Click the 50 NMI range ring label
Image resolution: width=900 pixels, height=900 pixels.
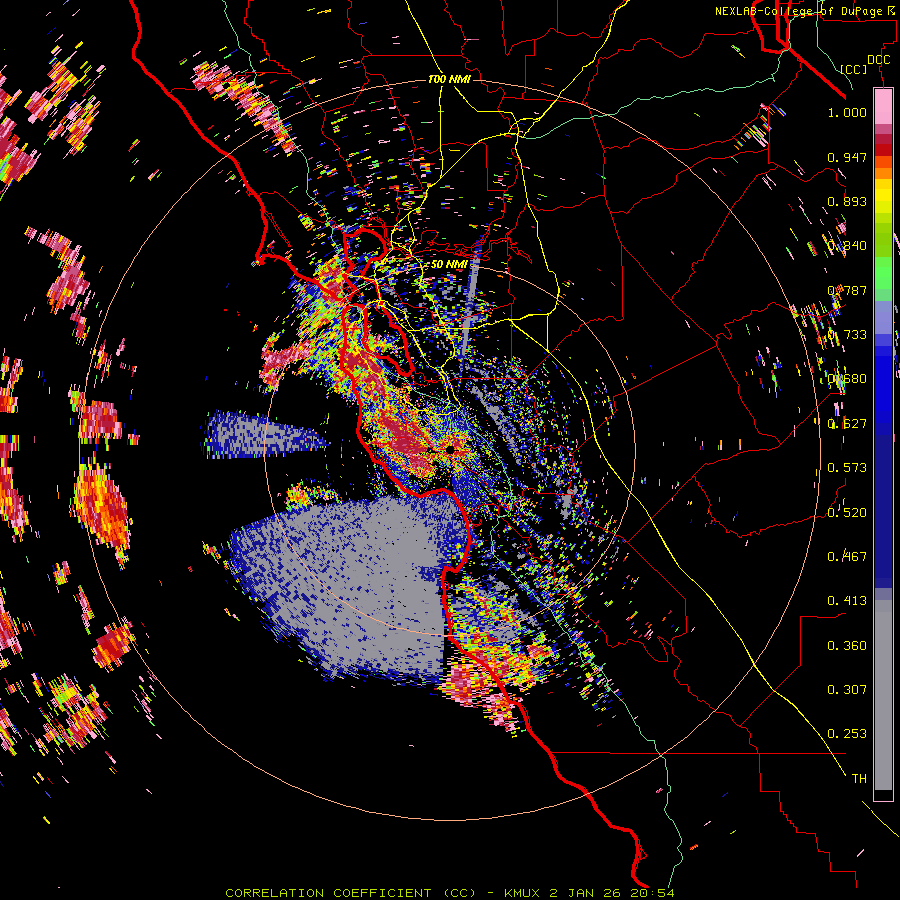(449, 264)
